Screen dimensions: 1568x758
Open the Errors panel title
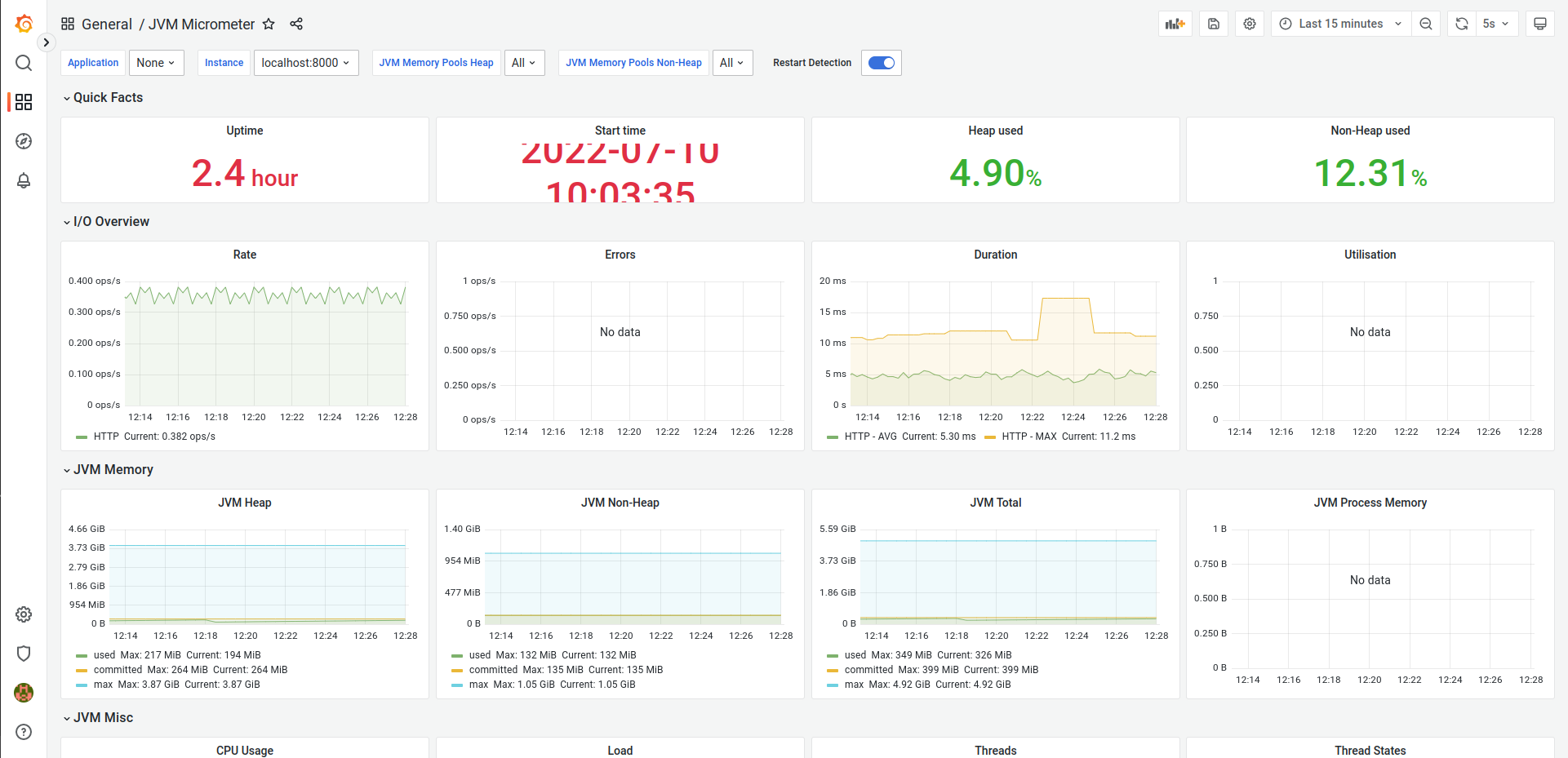[x=620, y=255]
